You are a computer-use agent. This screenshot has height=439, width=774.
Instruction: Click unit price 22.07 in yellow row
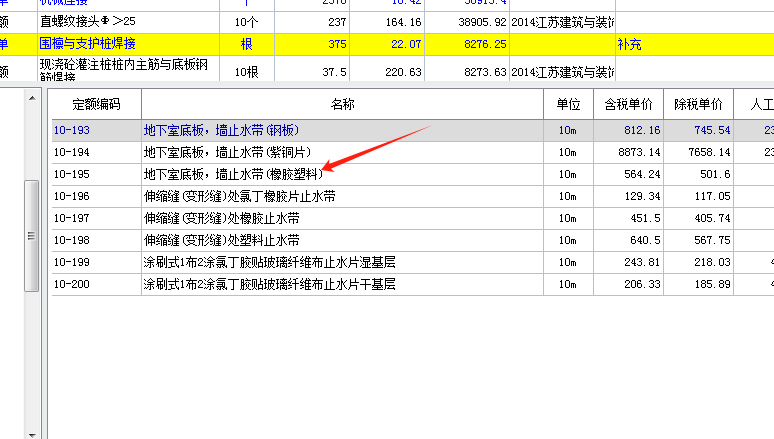pos(406,44)
